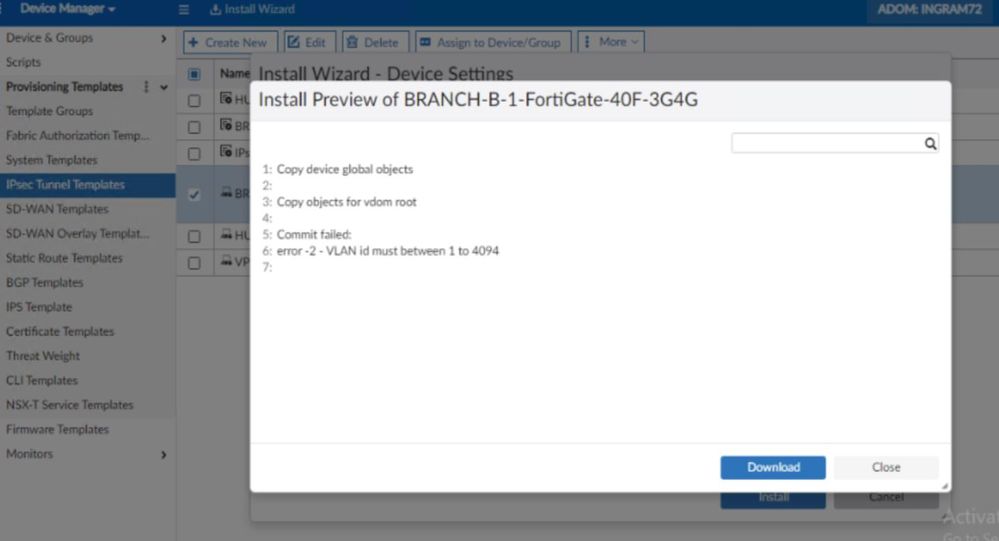Open NSX-T Service Templates
Screen dimensions: 999x541
tap(69, 405)
